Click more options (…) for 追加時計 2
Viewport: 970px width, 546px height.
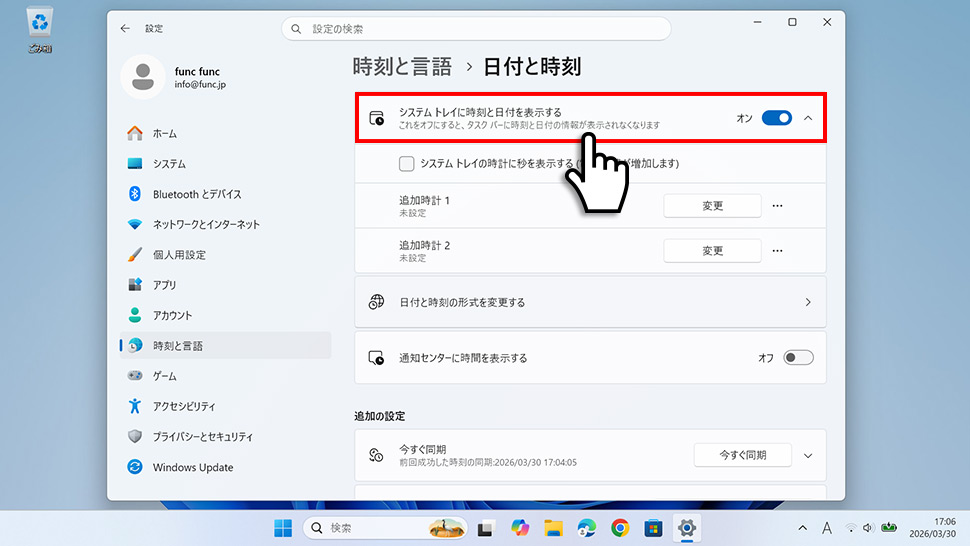click(777, 251)
